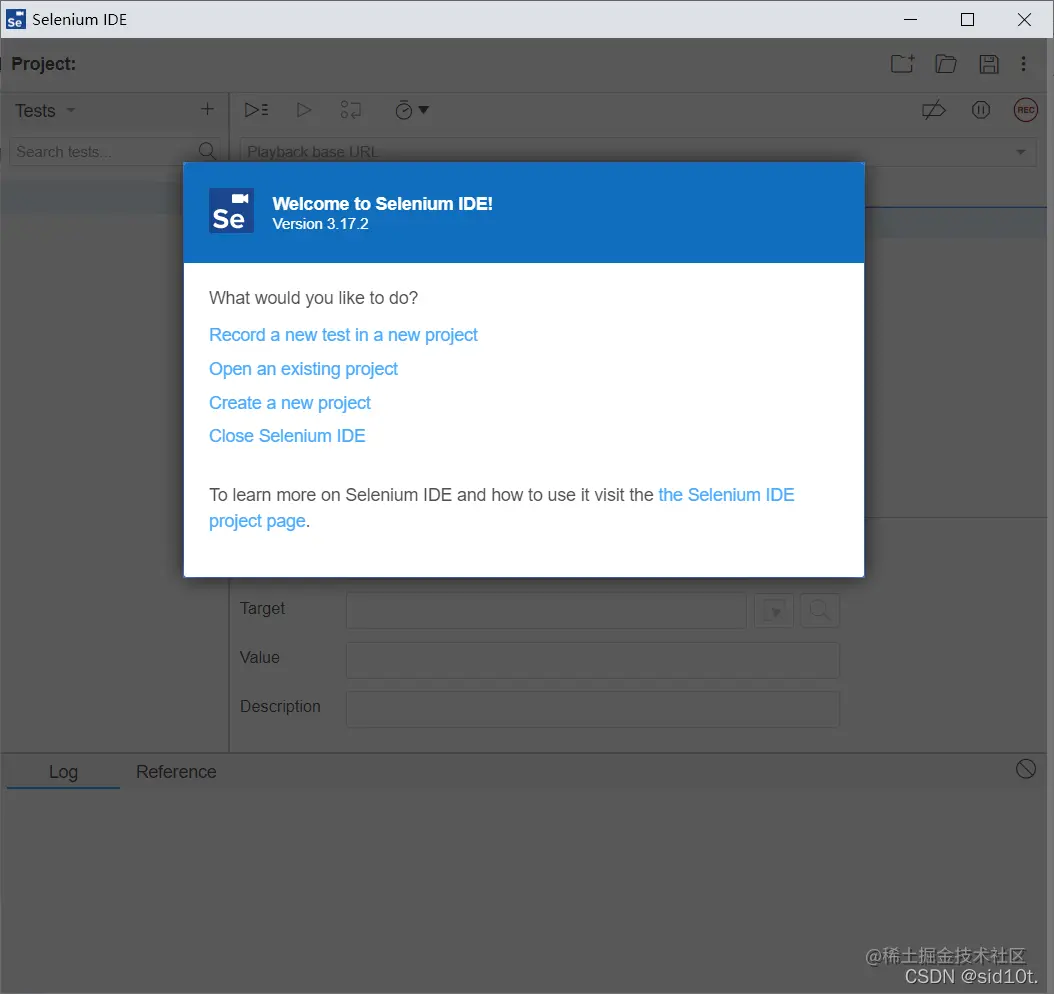Click the new project icon in the header

(903, 64)
